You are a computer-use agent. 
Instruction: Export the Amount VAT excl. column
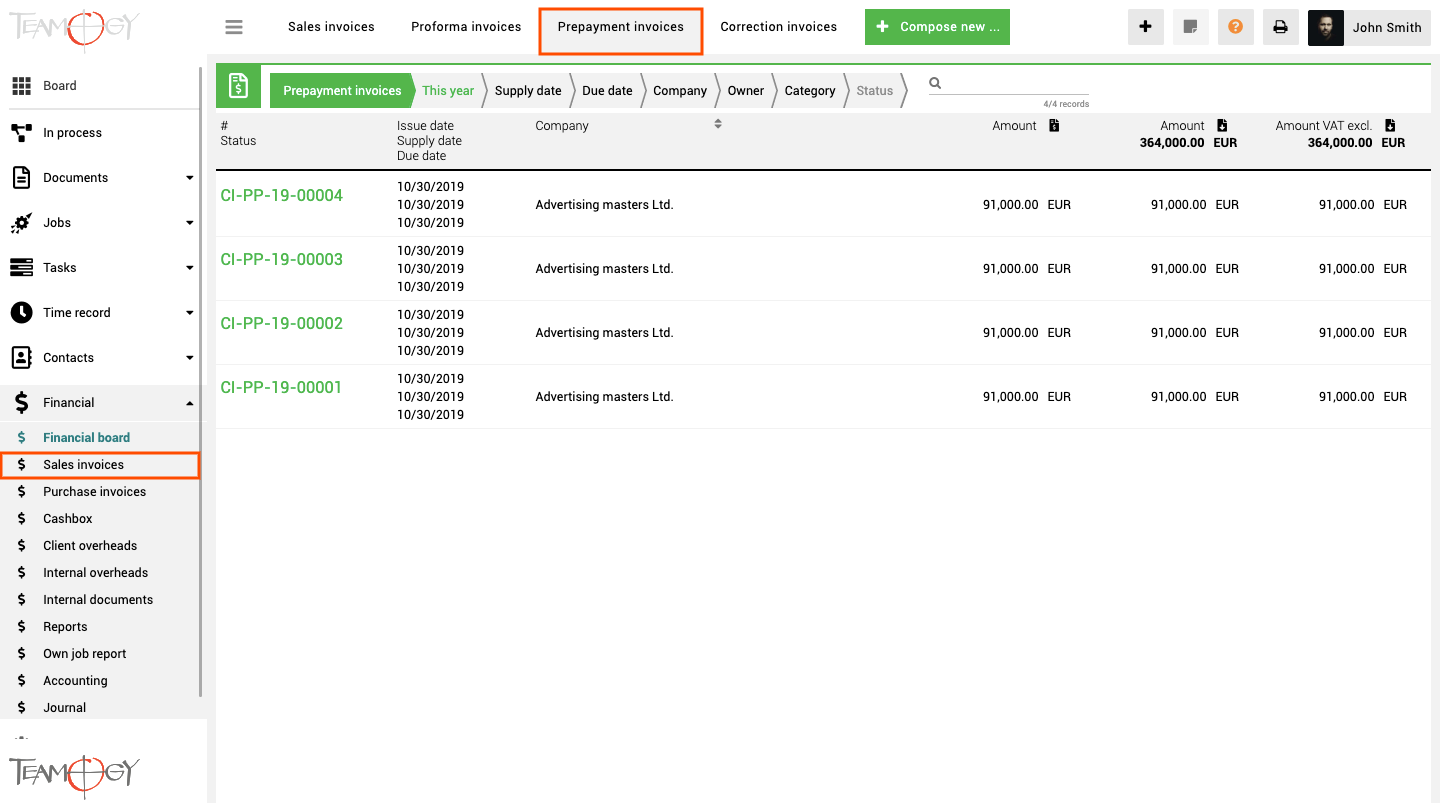tap(1390, 125)
